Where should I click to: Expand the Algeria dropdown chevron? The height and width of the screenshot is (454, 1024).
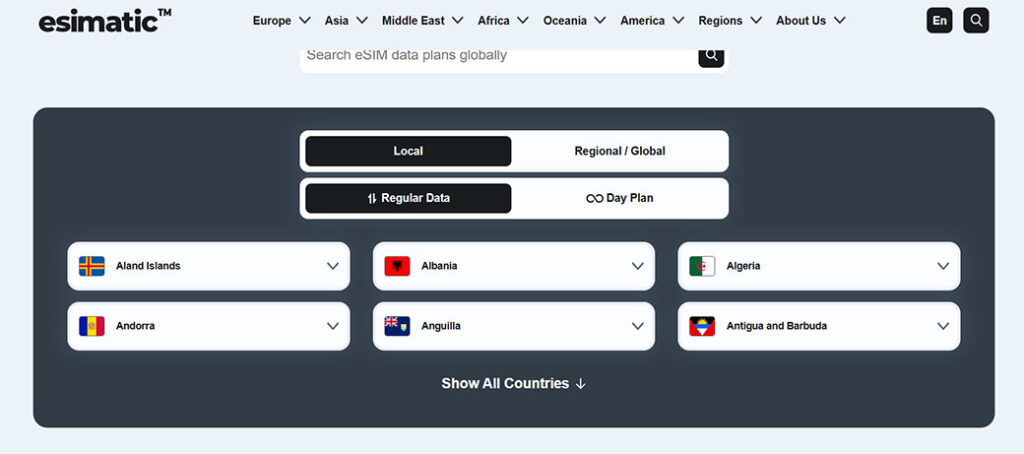click(942, 266)
